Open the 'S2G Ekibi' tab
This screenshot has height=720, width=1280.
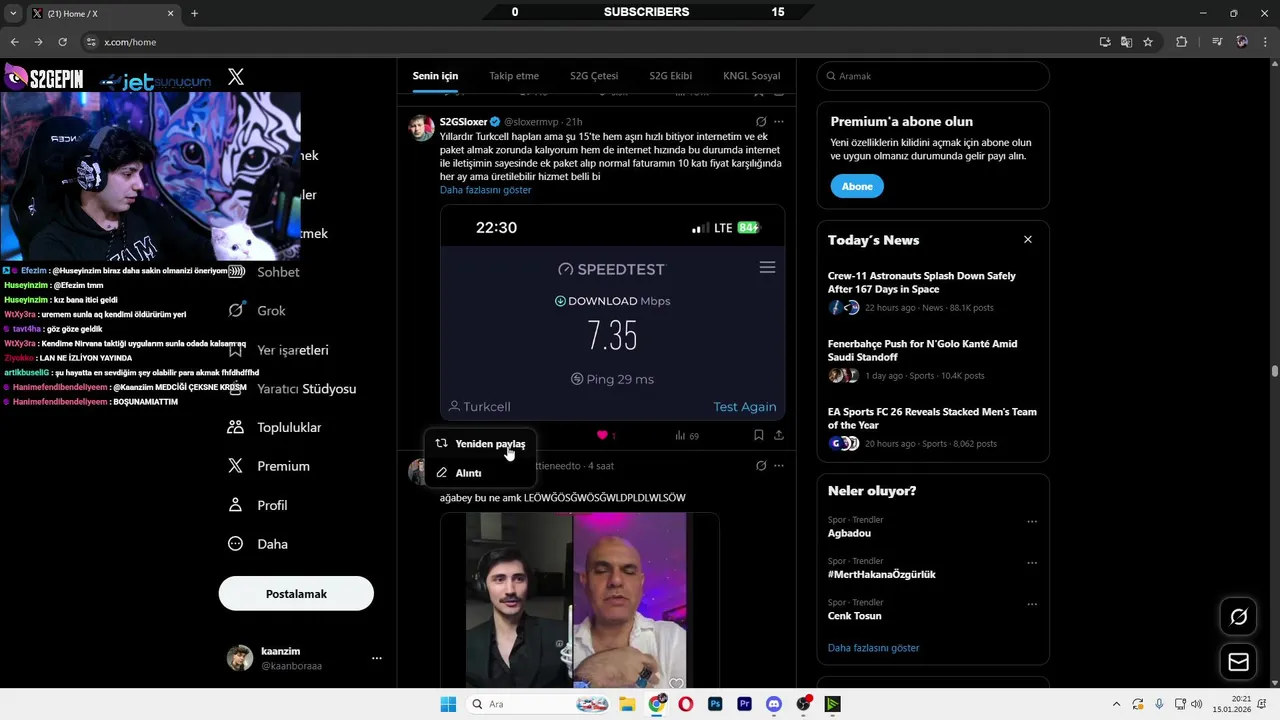pyautogui.click(x=670, y=76)
